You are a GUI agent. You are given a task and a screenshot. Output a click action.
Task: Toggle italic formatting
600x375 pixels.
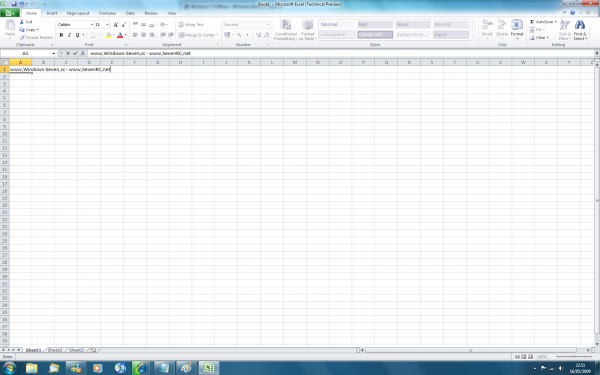click(69, 35)
